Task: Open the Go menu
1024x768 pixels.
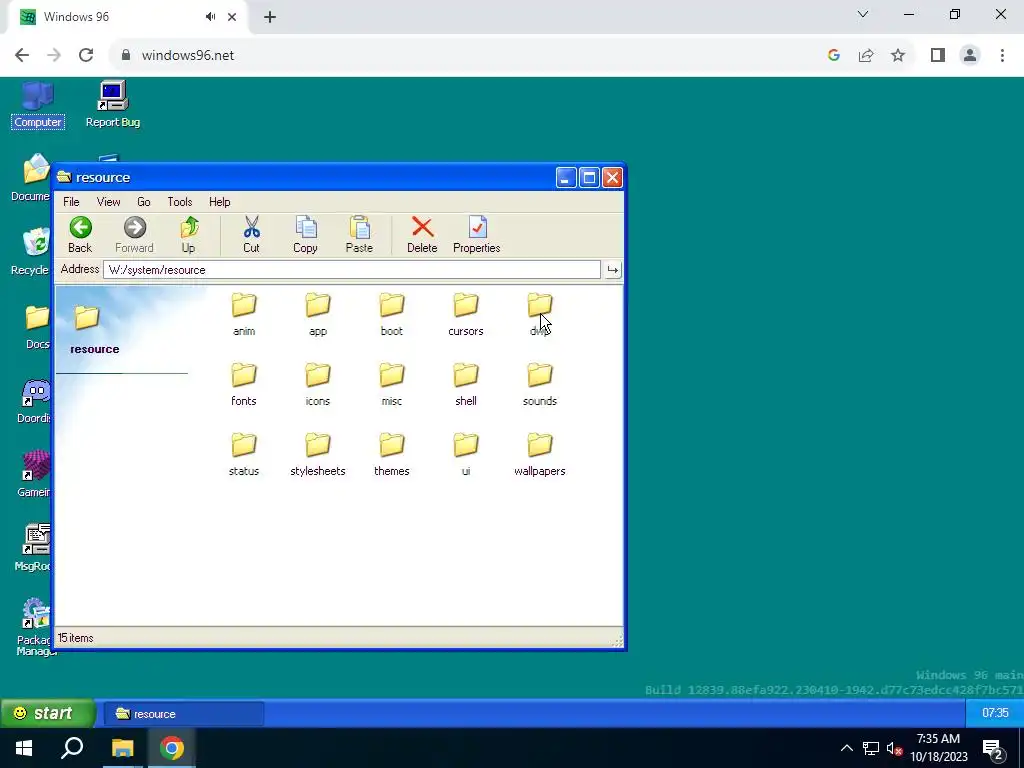Action: pos(144,202)
